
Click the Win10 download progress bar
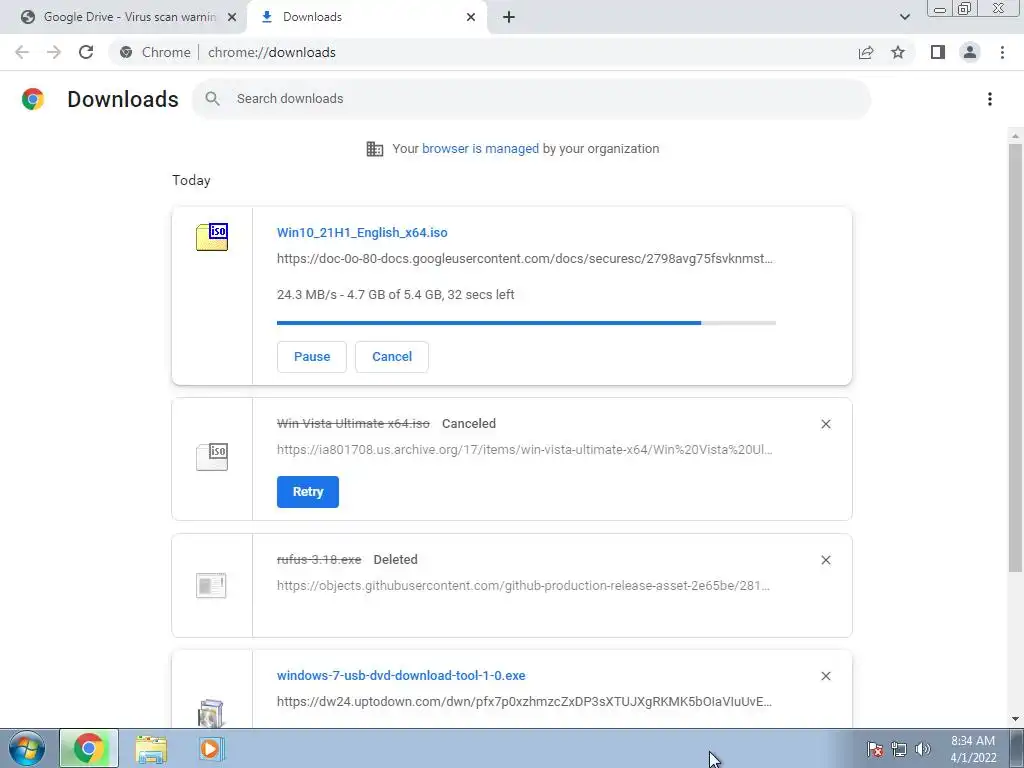pos(526,323)
